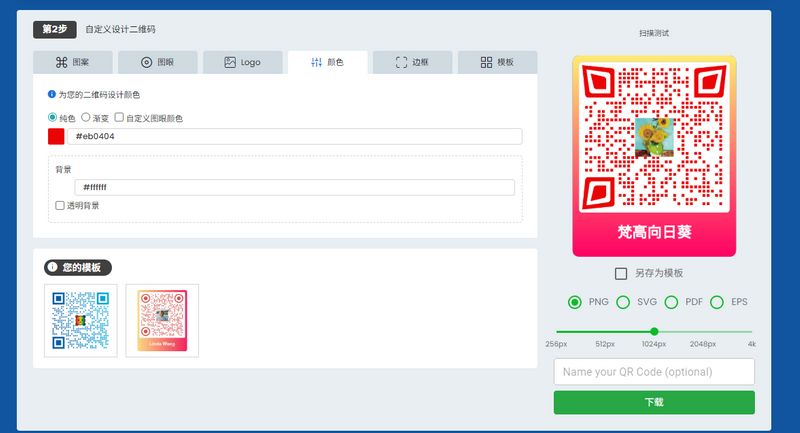The image size is (800, 433).
Task: Check the 另存为模板 save-as-template box
Action: 621,273
